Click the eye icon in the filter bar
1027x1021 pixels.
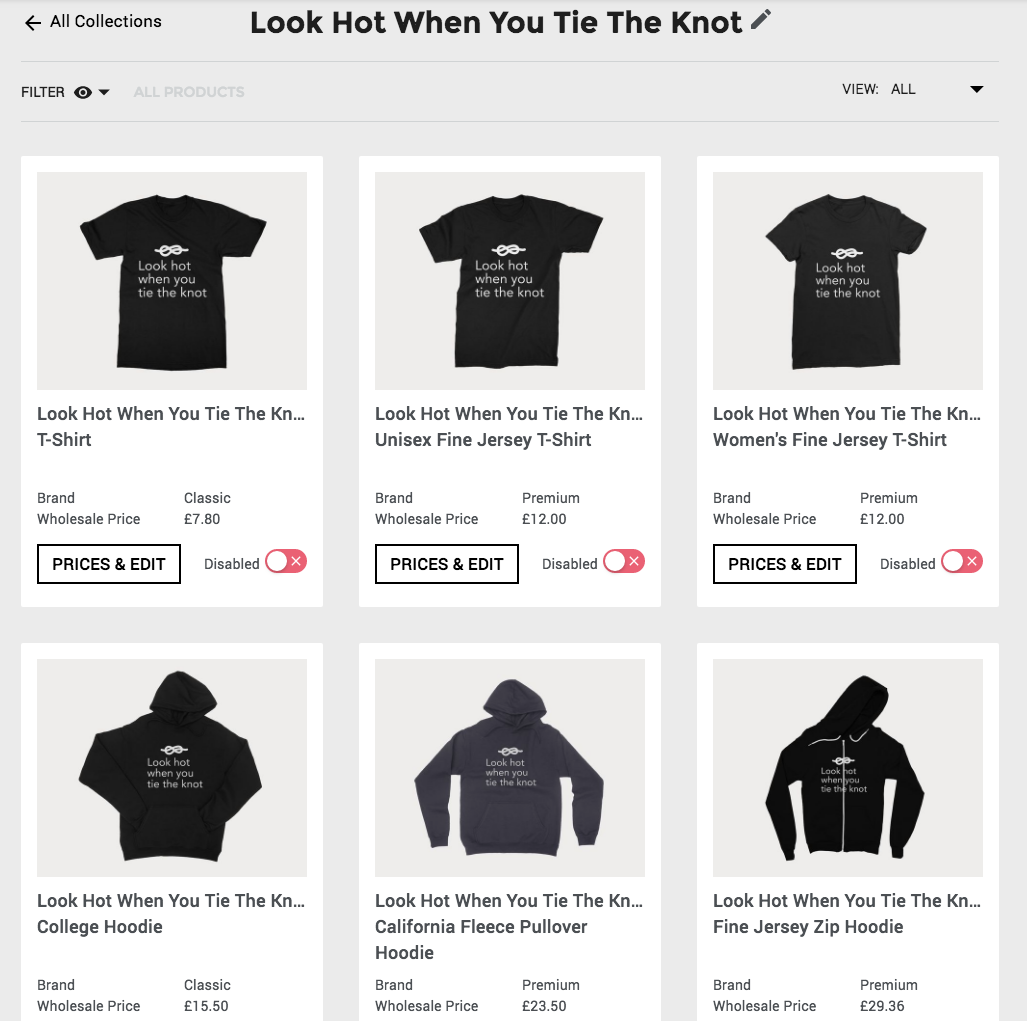click(x=83, y=92)
